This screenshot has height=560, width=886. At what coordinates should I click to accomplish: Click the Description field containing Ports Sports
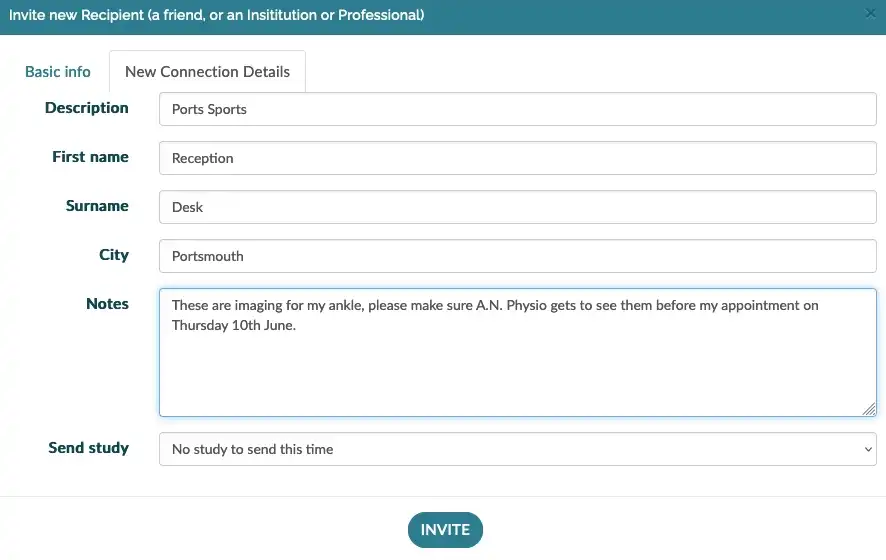click(x=517, y=110)
